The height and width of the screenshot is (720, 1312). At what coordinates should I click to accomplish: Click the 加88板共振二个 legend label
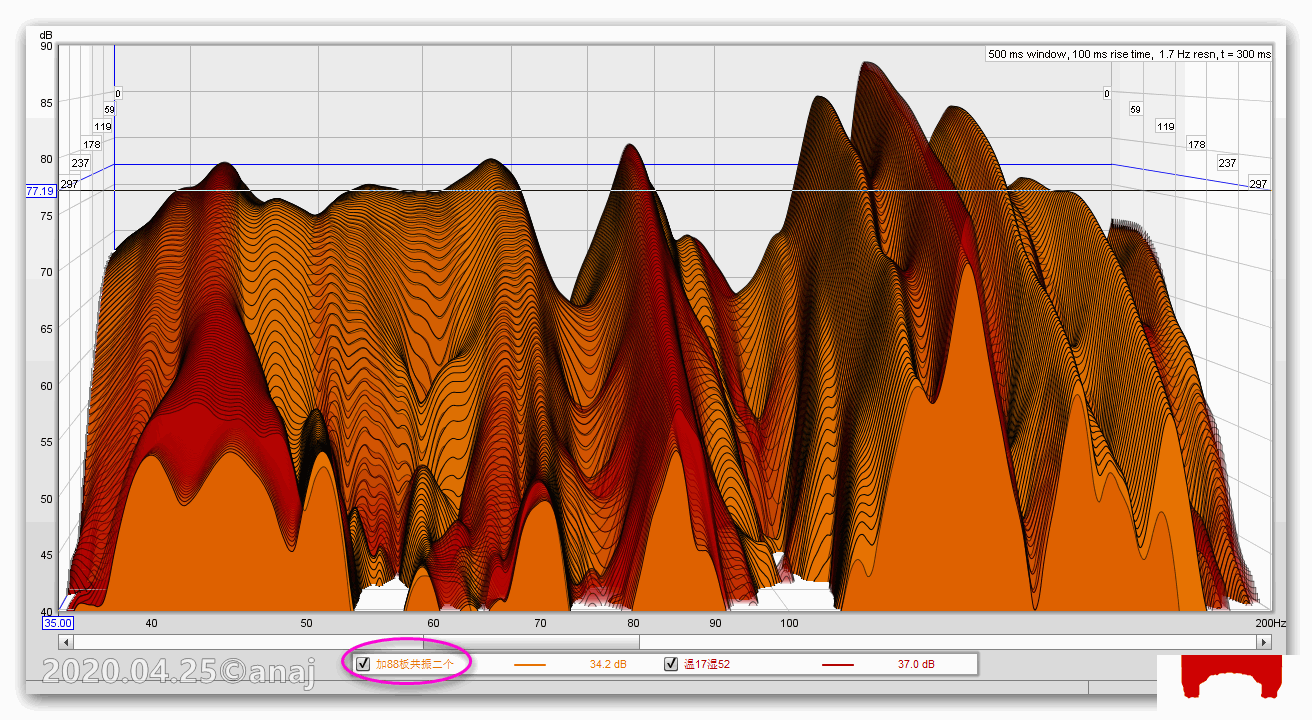coord(415,664)
